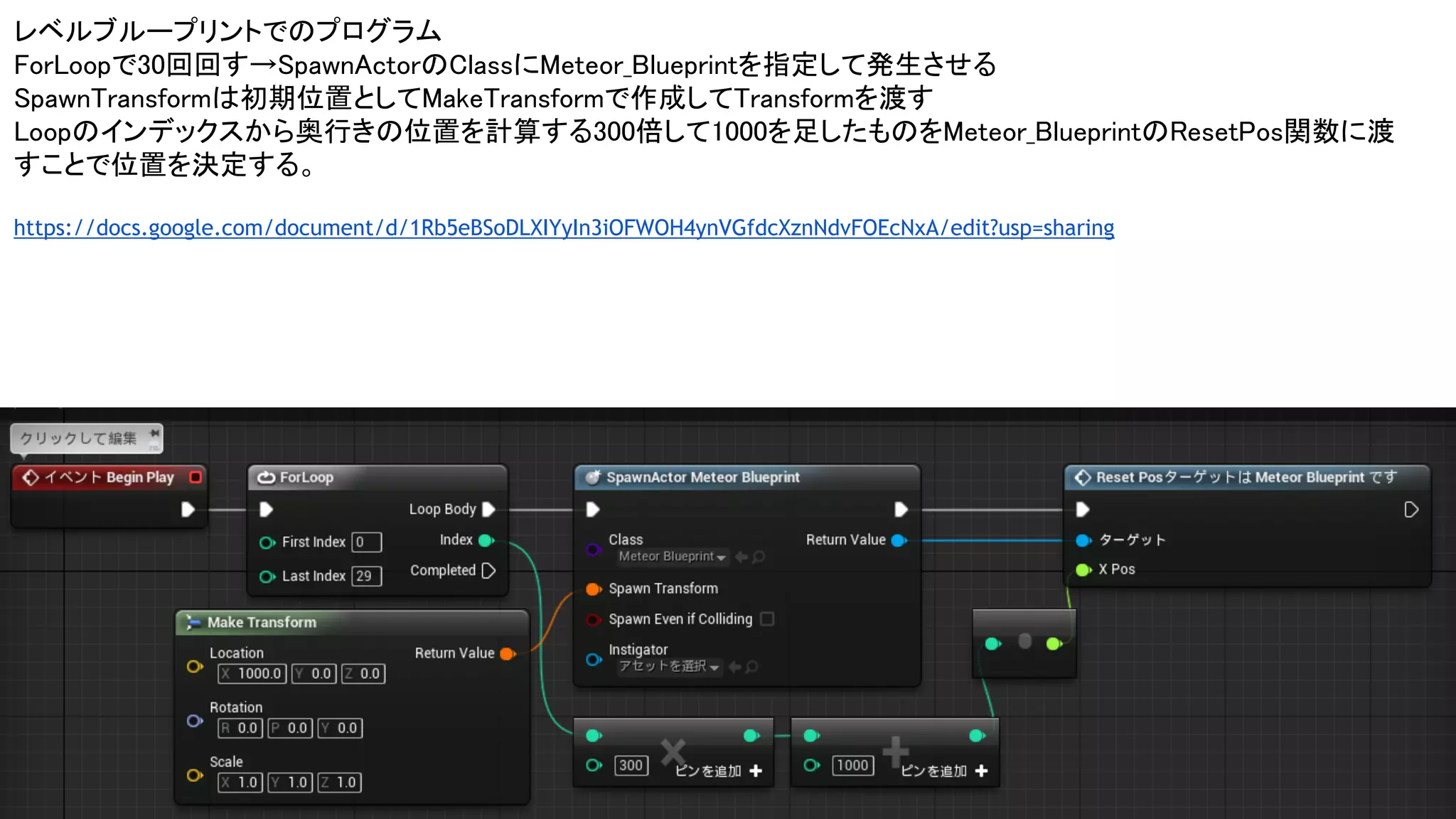Edit the add value 1000
The width and height of the screenshot is (1456, 819).
[x=852, y=766]
